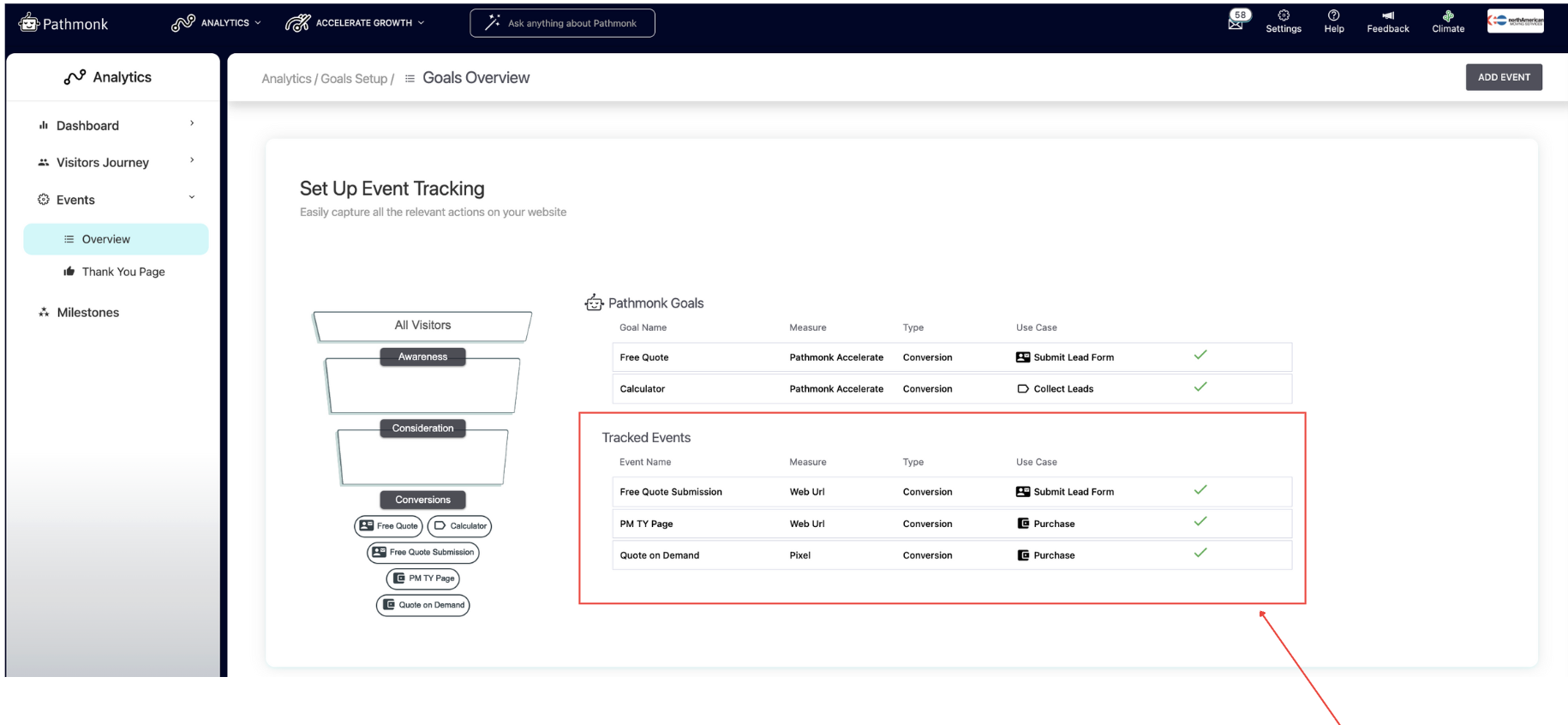Image resolution: width=1568 pixels, height=725 pixels.
Task: Click the Submit Lead Form icon in Free Quote row
Action: [1023, 357]
